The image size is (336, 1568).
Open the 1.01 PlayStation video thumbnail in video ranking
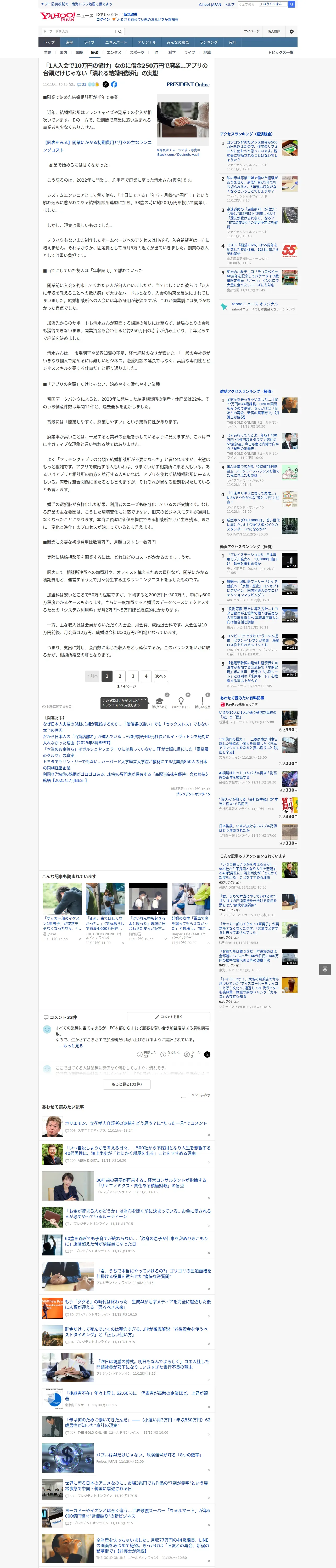289,561
